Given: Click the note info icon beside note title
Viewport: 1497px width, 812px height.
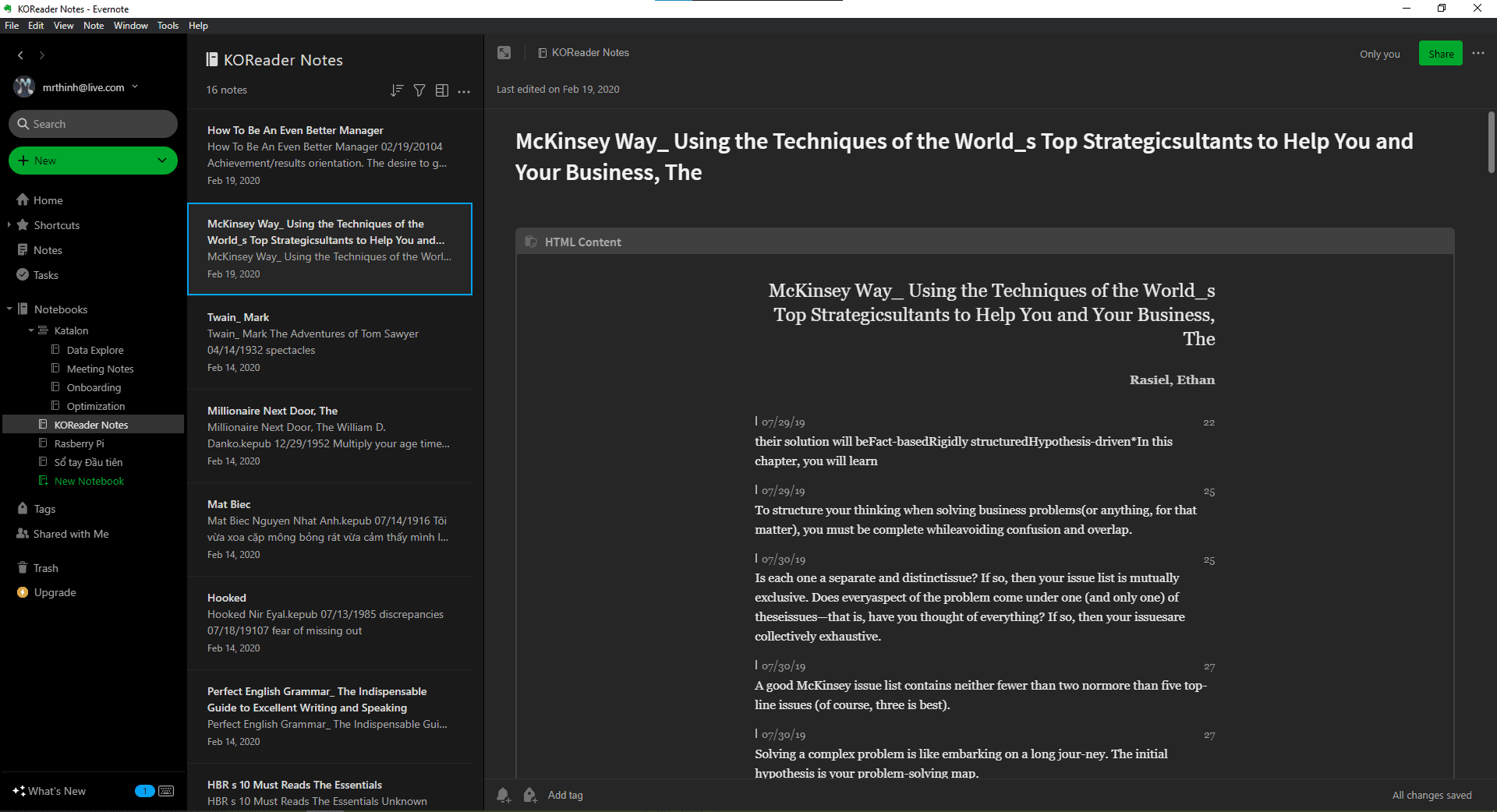Looking at the screenshot, I should [x=504, y=52].
